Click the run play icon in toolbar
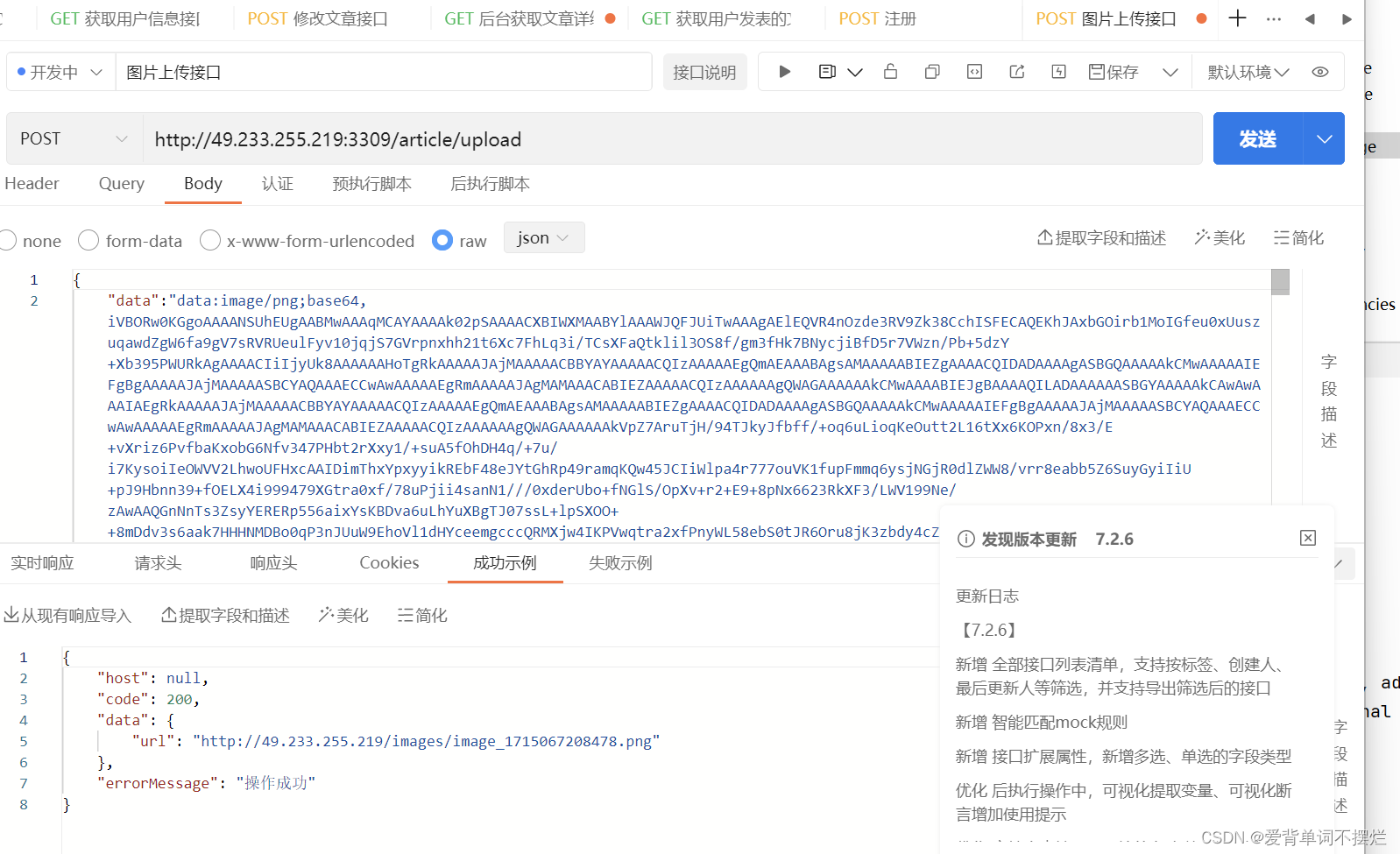The height and width of the screenshot is (854, 1400). (x=784, y=72)
